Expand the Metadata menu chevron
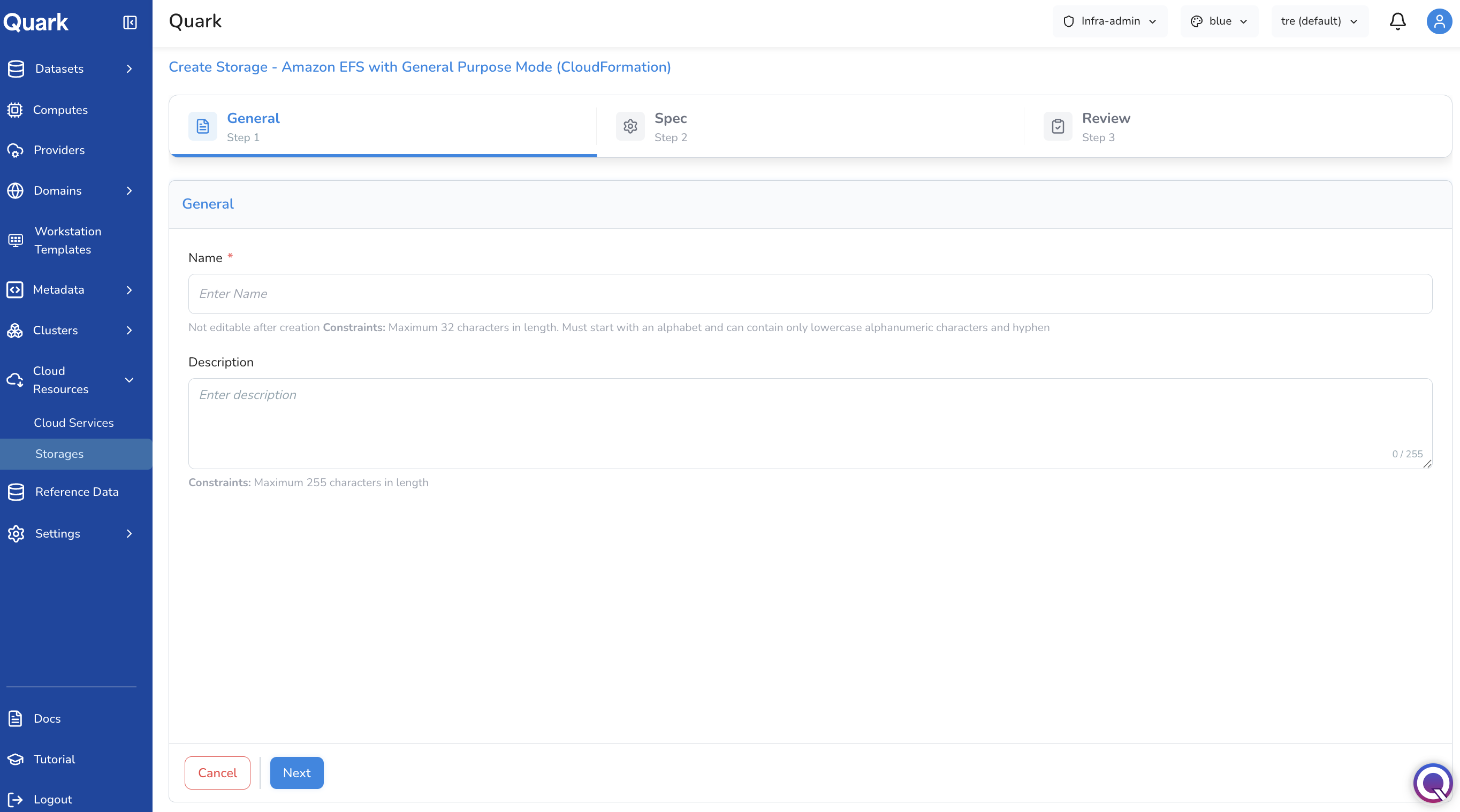 (x=129, y=290)
